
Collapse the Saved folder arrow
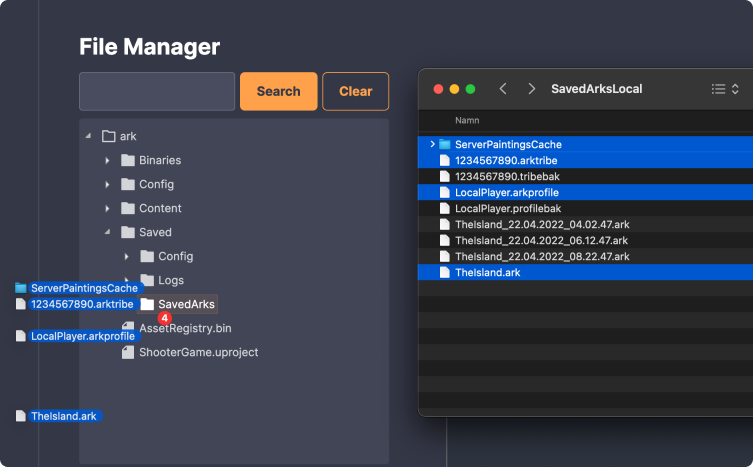pos(108,232)
